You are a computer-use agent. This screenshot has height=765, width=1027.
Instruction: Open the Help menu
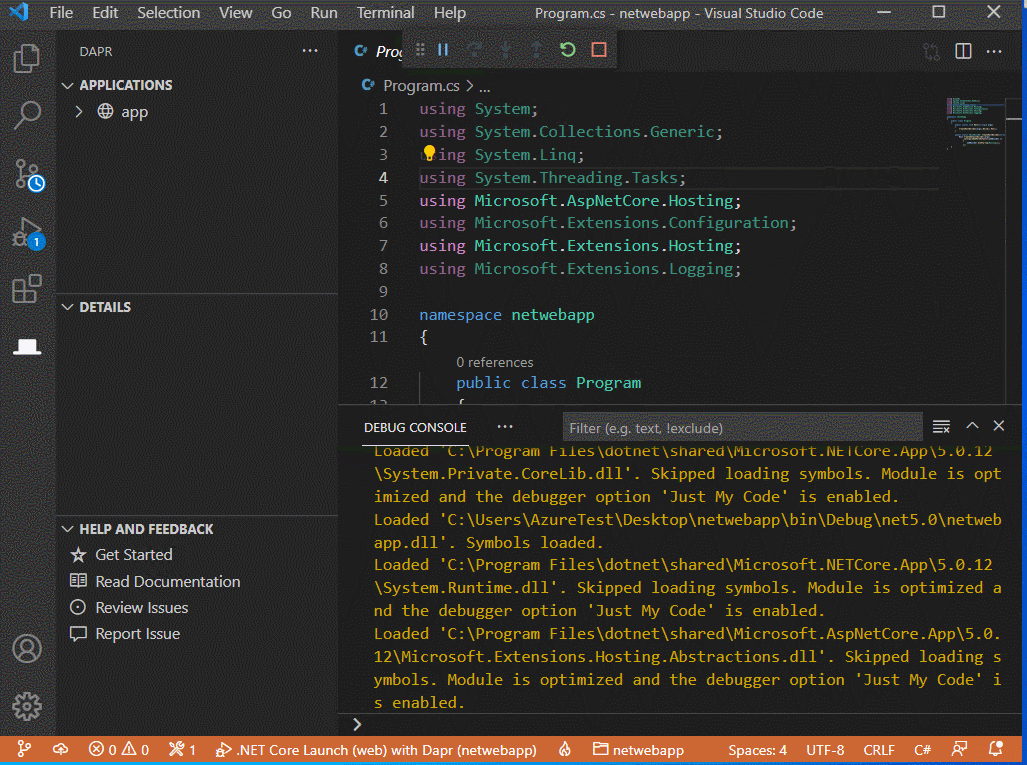[x=449, y=12]
